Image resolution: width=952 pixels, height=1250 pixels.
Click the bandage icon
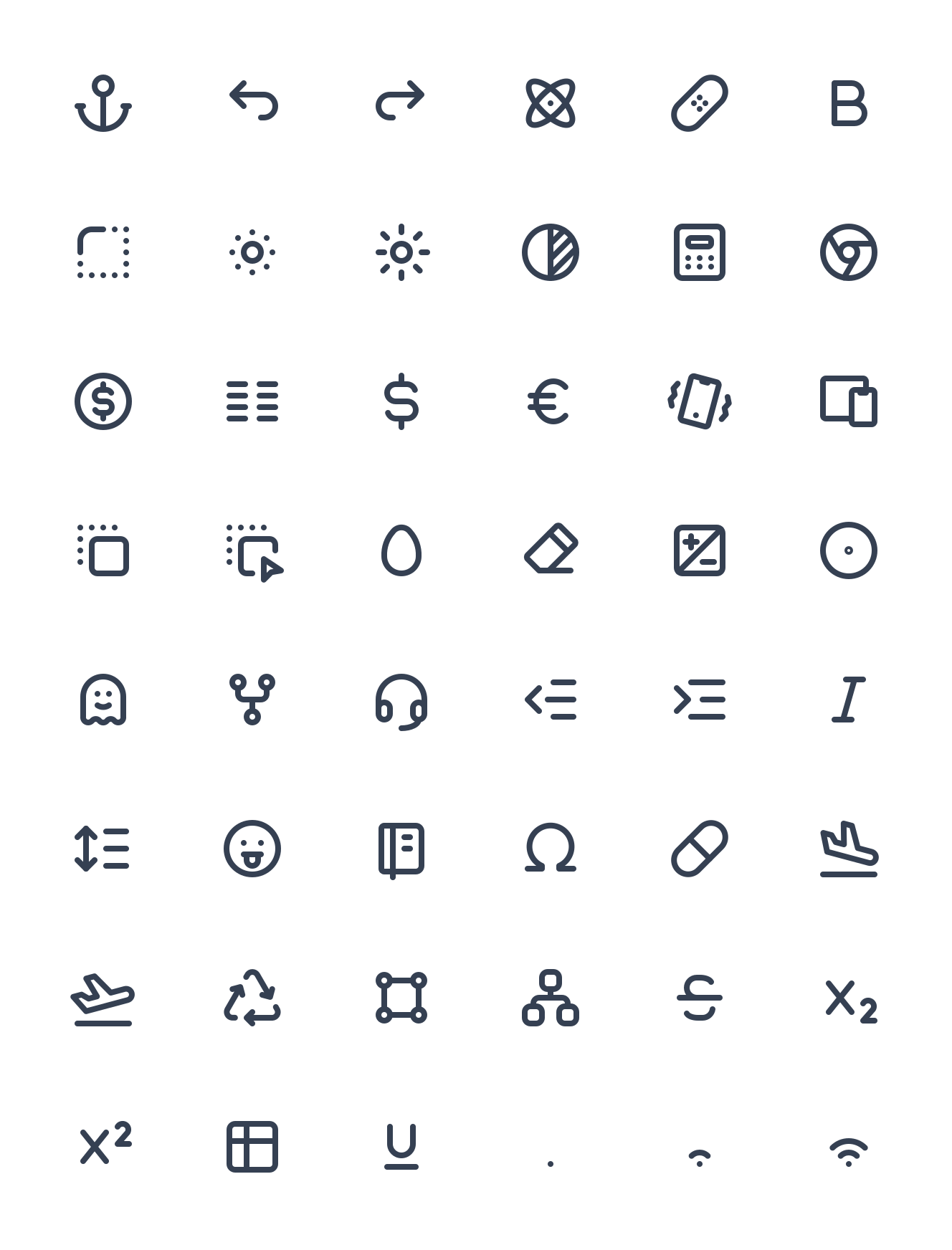(x=700, y=103)
